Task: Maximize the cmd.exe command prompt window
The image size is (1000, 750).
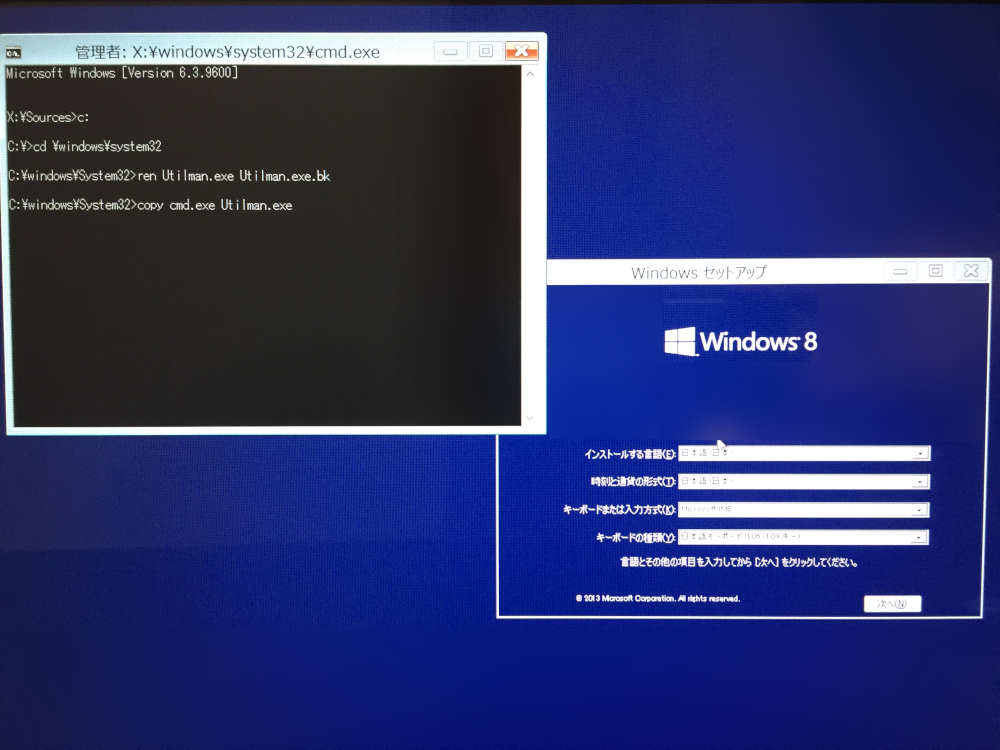Action: pyautogui.click(x=486, y=51)
